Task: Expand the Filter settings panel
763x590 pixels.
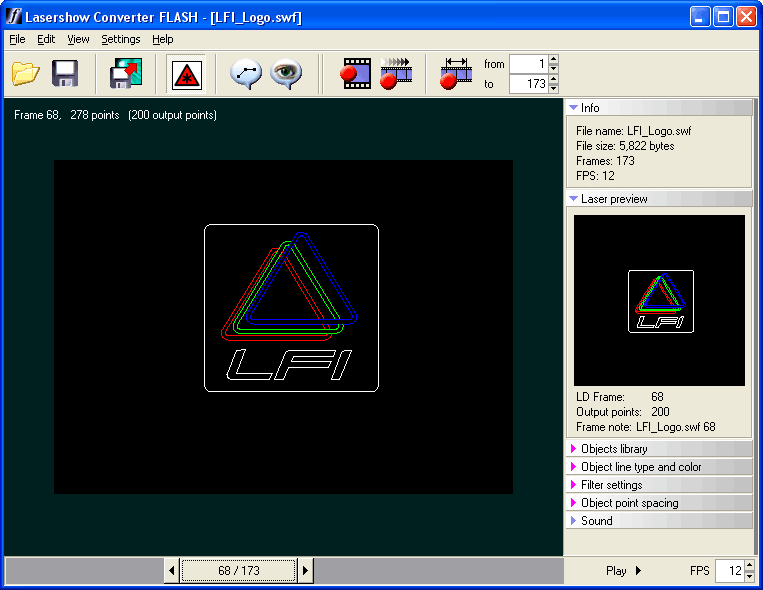Action: pyautogui.click(x=659, y=485)
